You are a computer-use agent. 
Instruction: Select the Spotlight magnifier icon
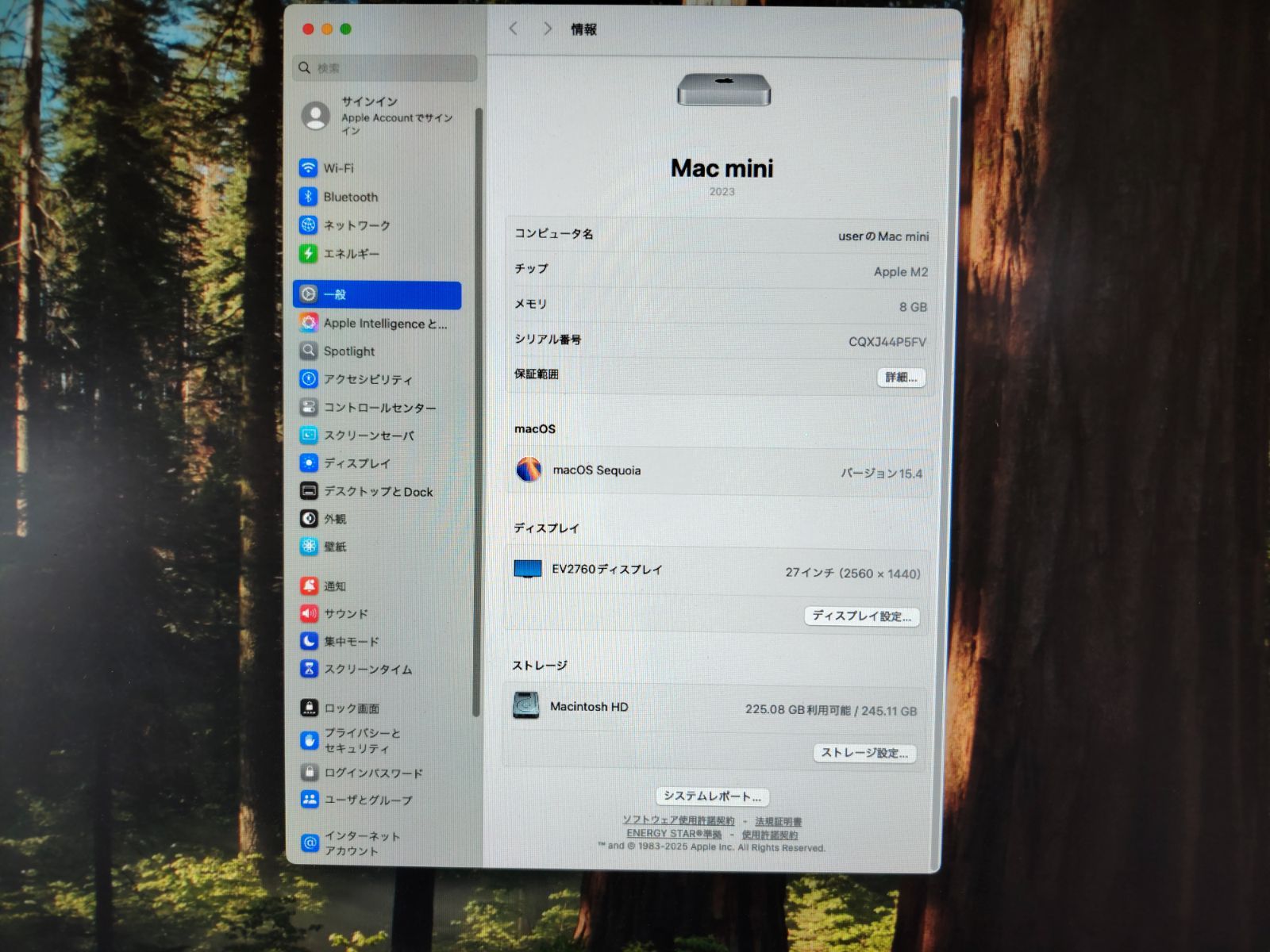pyautogui.click(x=308, y=351)
